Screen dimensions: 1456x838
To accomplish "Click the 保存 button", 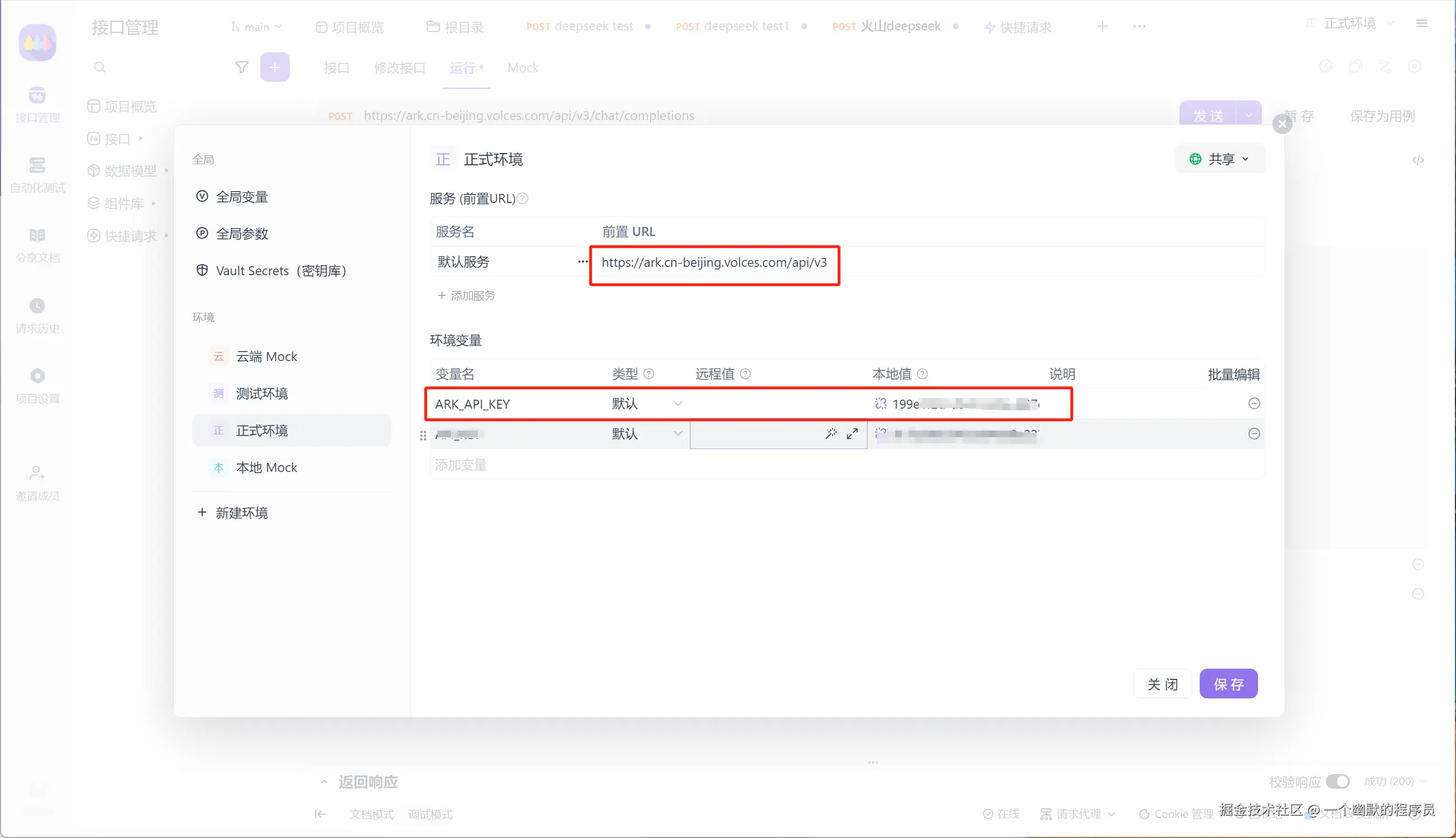I will coord(1228,684).
